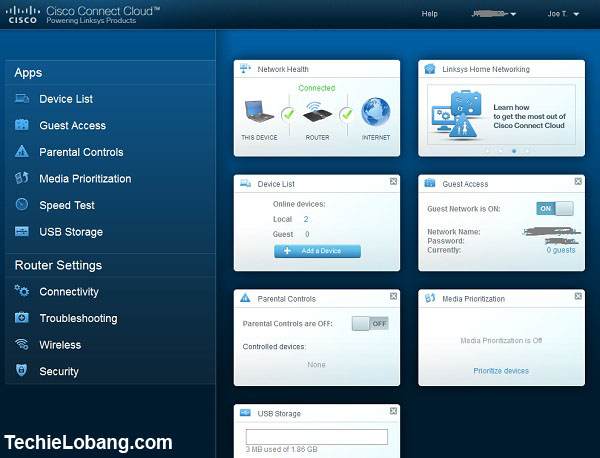Click the Local devices count 2
600x458 pixels.
coord(306,219)
